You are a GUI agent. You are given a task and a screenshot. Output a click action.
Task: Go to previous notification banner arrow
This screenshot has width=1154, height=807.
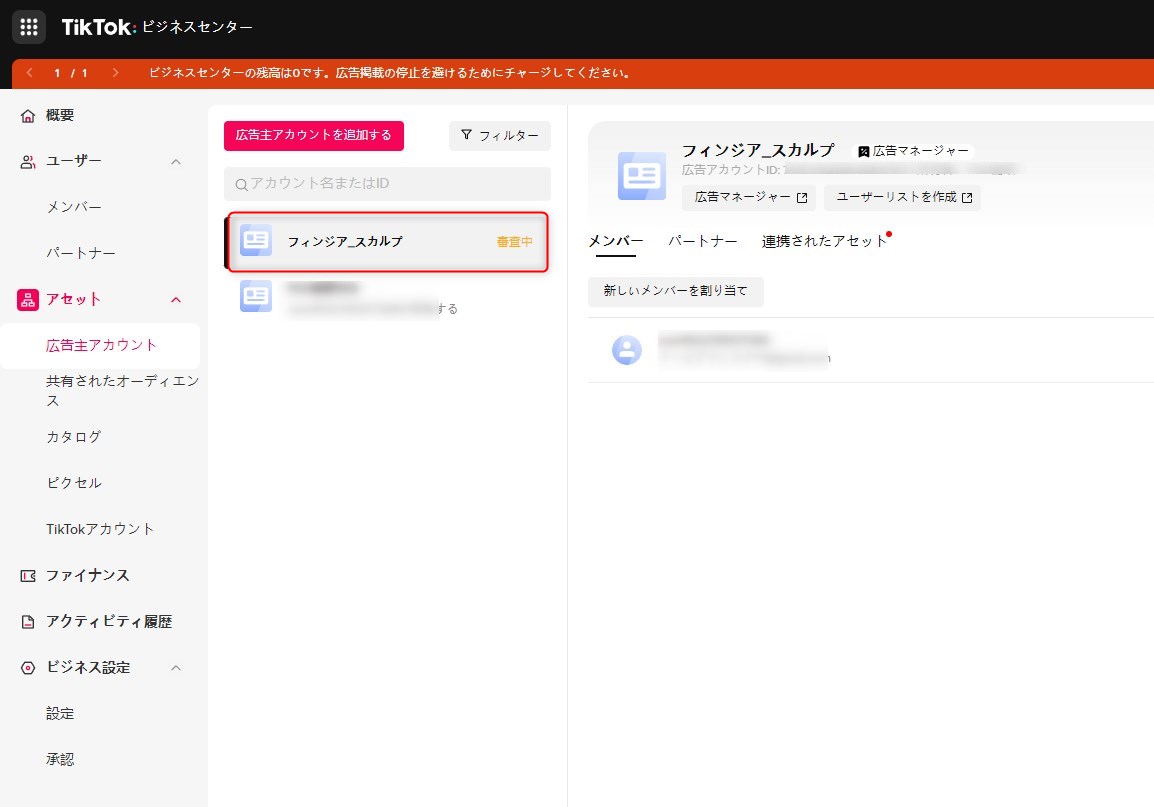coord(30,73)
